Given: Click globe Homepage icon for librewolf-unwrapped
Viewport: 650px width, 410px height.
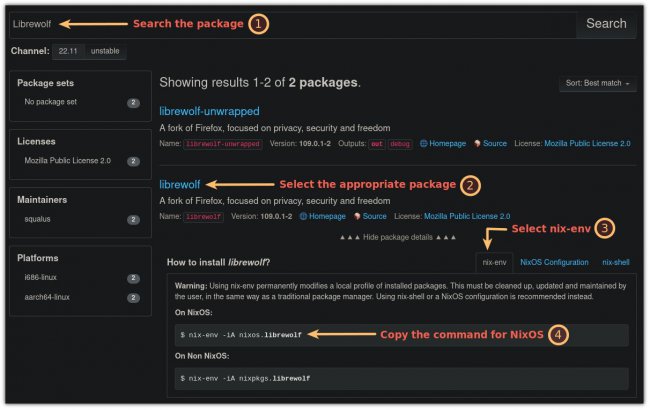Looking at the screenshot, I should [423, 144].
